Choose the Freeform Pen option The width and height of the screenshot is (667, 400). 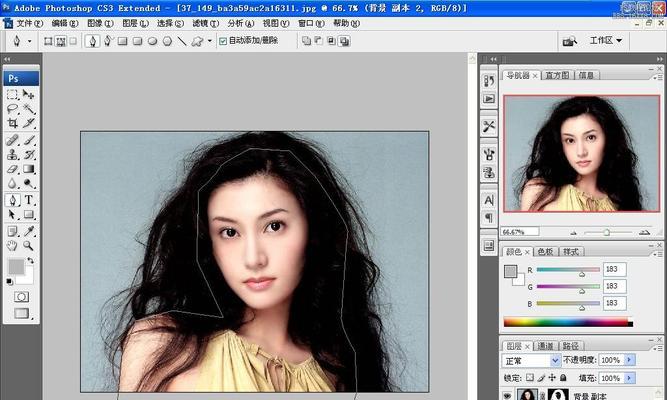click(x=108, y=41)
